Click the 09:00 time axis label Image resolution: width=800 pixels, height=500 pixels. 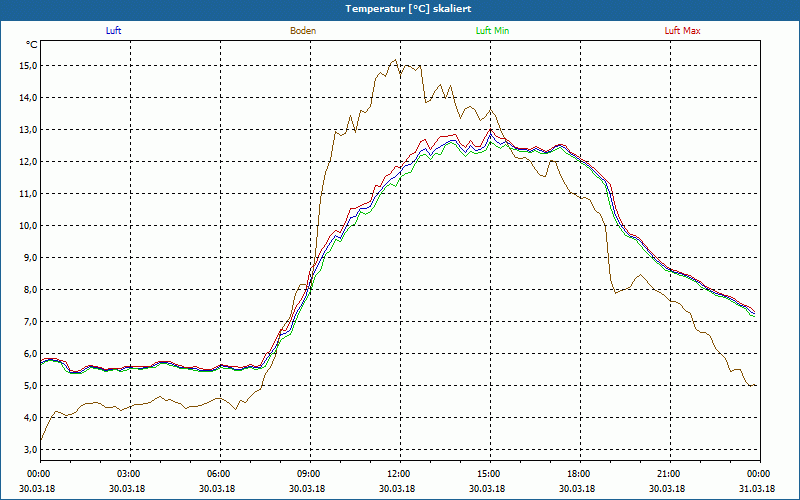310,474
